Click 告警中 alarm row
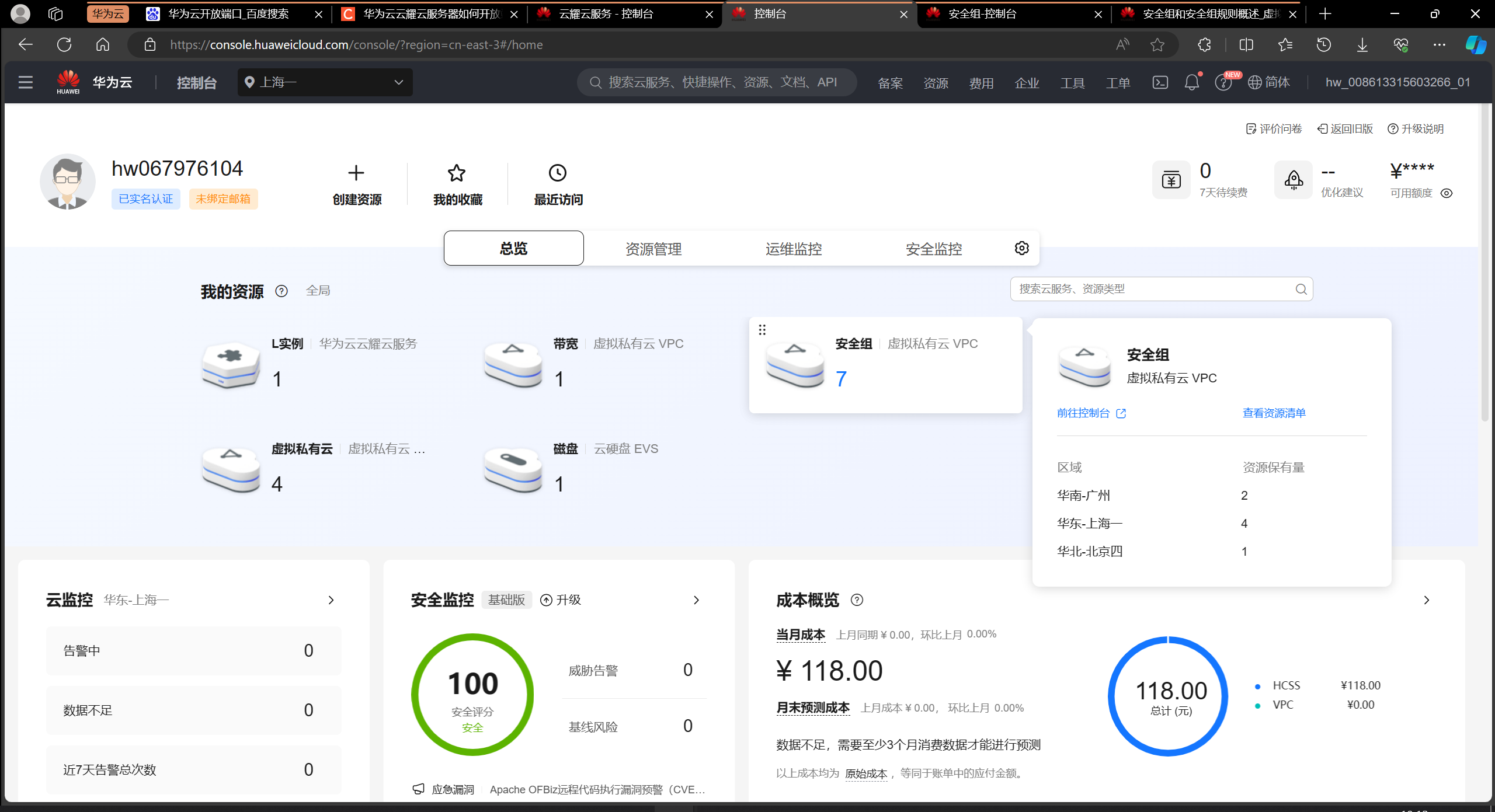Screen dimensions: 1495x812 tap(194, 650)
